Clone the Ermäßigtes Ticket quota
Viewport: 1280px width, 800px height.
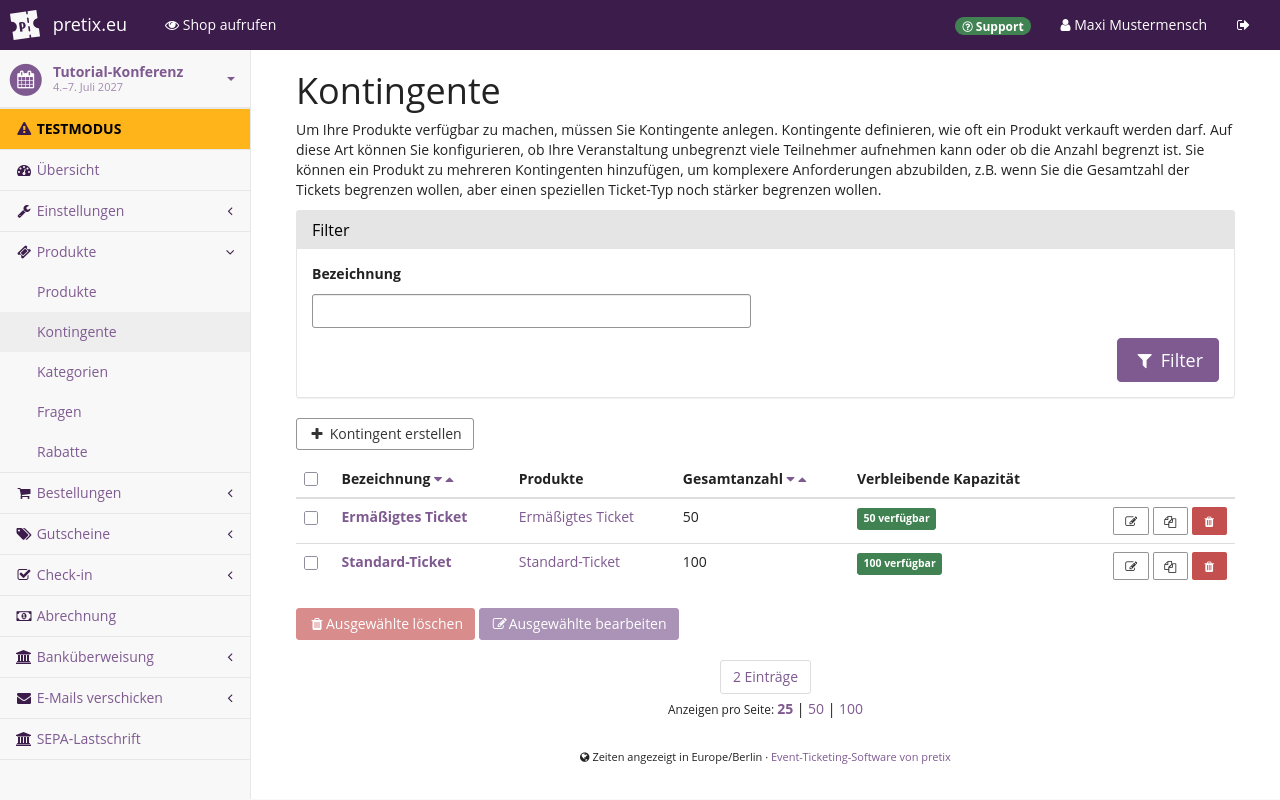click(1170, 521)
